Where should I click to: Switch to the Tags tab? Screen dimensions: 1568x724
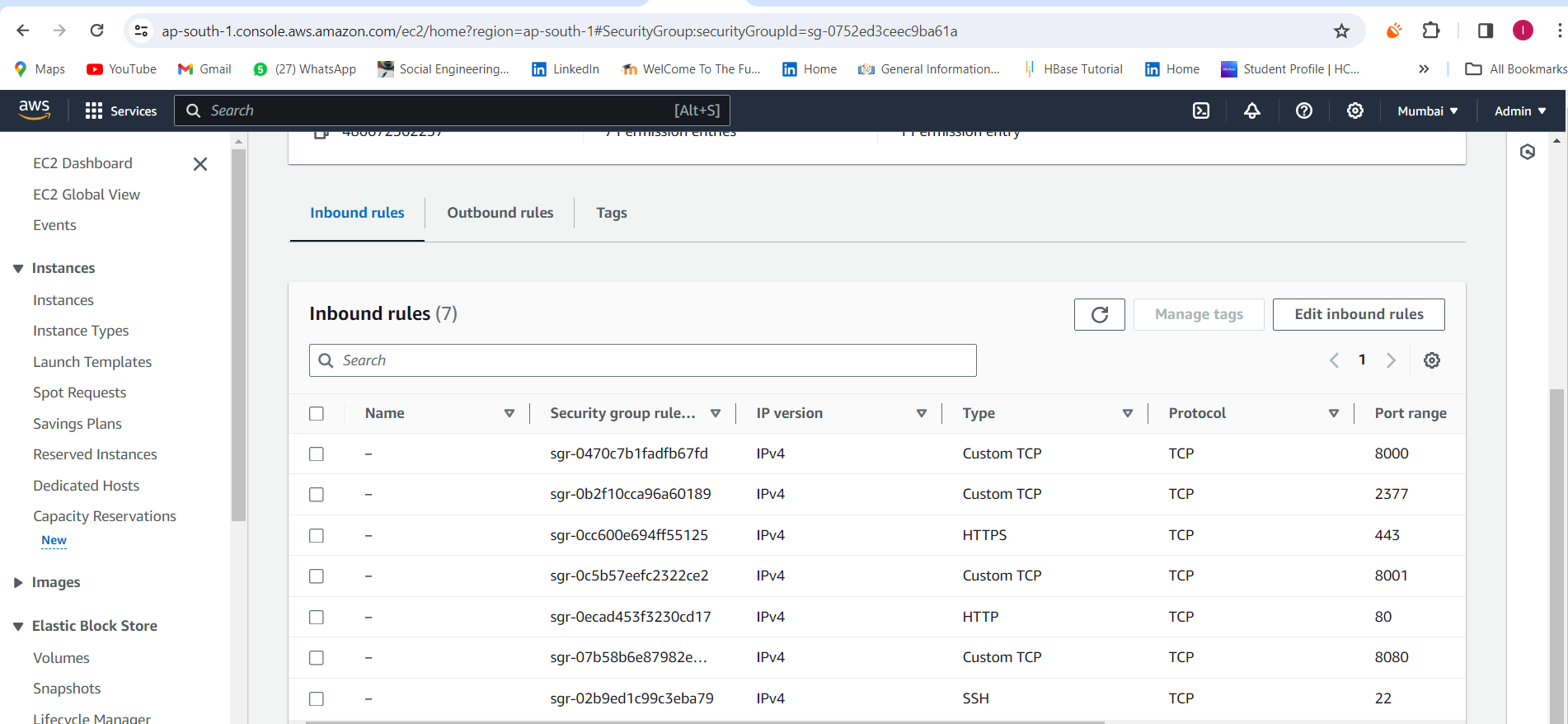(x=612, y=213)
